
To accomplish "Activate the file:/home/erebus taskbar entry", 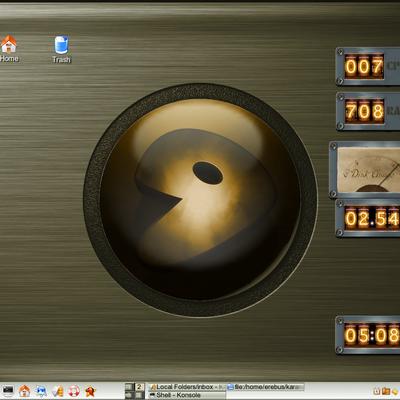I will click(265, 387).
